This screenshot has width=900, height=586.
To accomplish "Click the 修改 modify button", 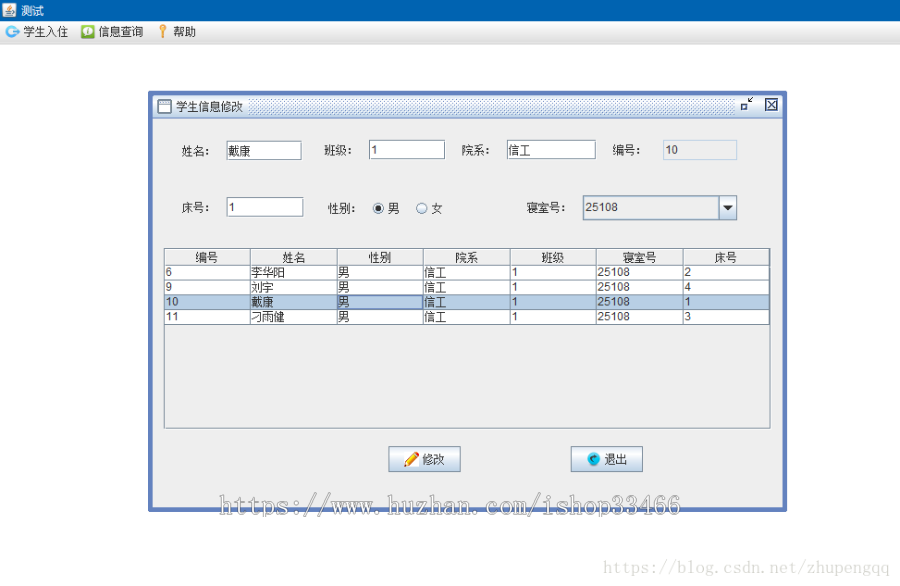I will 424,458.
